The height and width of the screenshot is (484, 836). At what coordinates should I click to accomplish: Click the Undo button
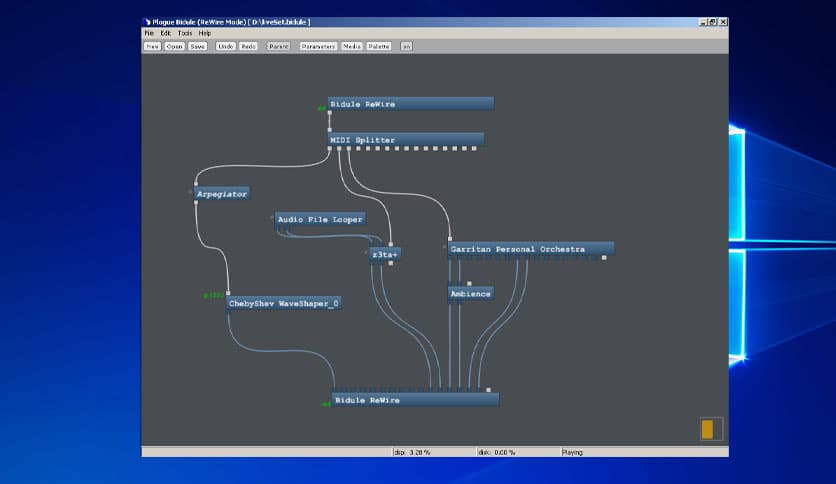coord(225,46)
